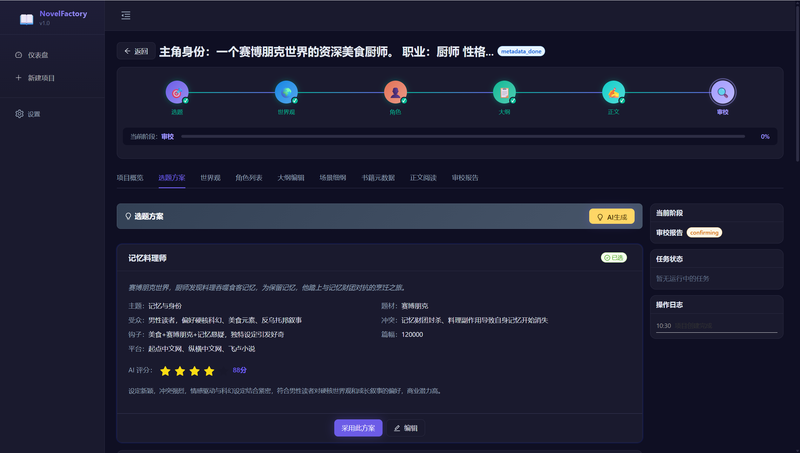
Task: Click the 88分 score text
Action: click(x=240, y=370)
